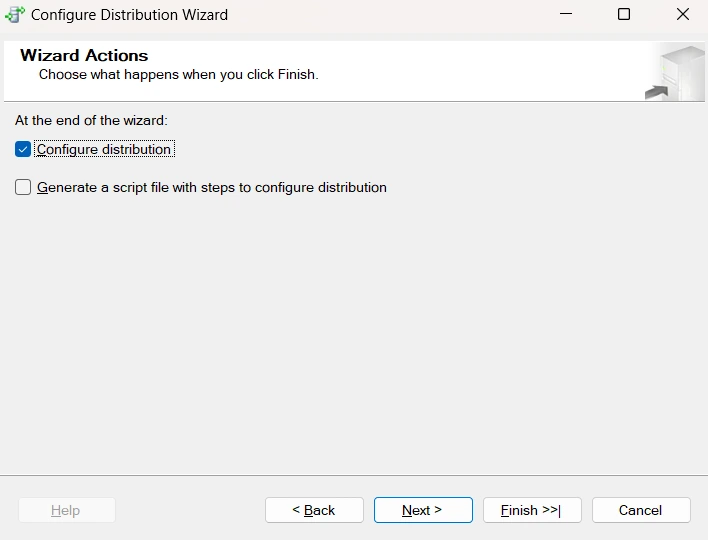Go to the Next wizard page

pyautogui.click(x=423, y=510)
